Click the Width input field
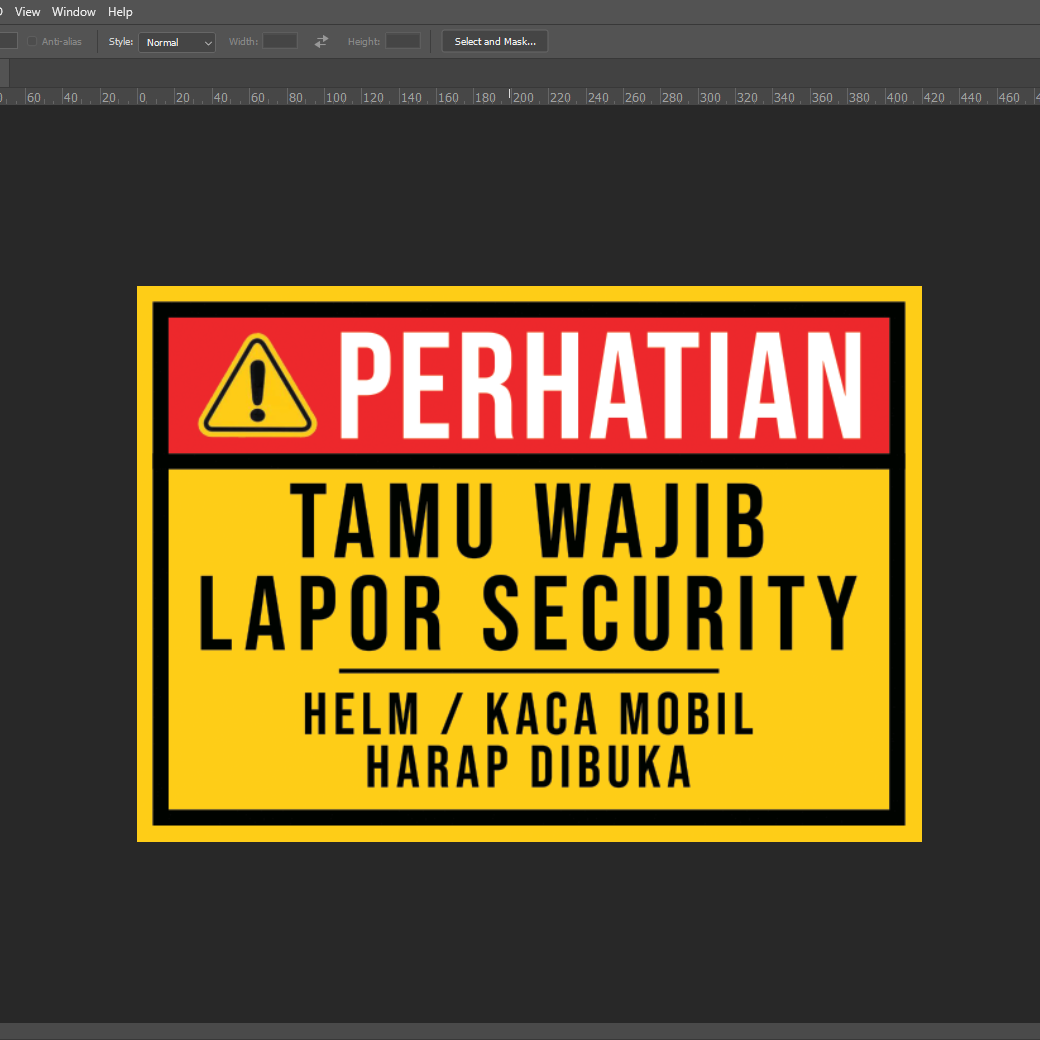This screenshot has width=1040, height=1040. click(280, 41)
